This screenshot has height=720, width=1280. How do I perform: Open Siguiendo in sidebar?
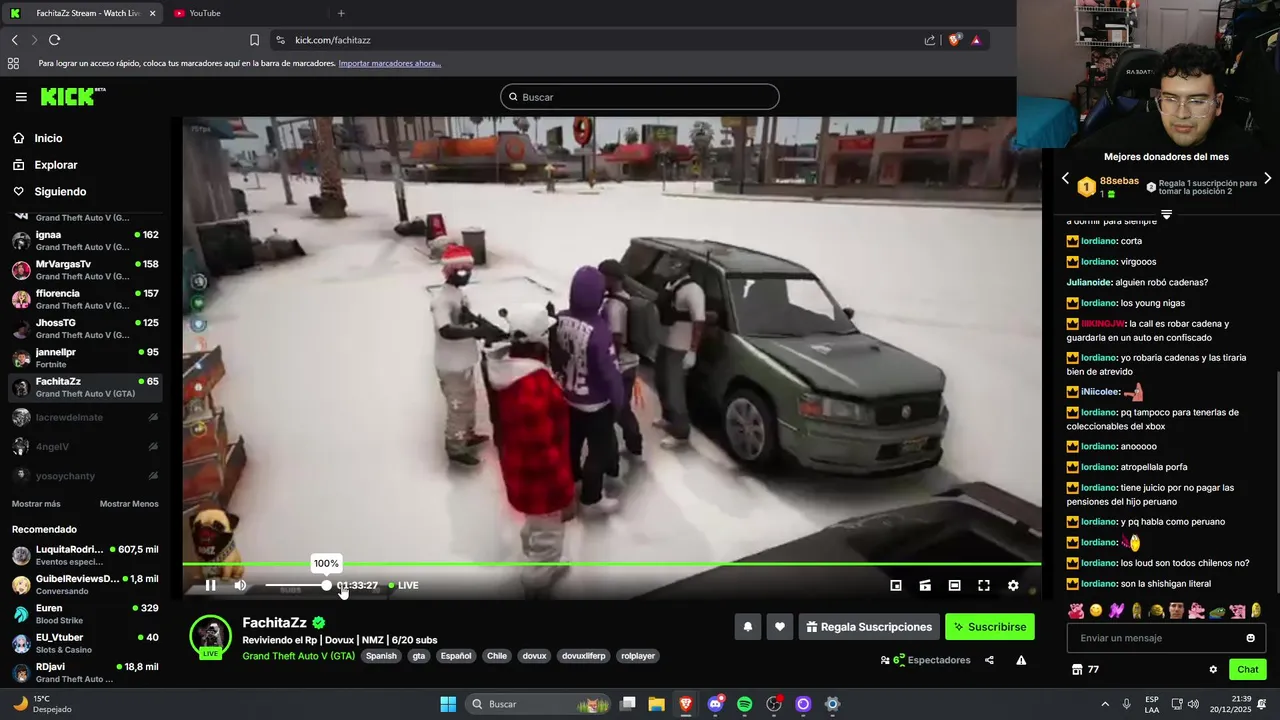point(60,191)
